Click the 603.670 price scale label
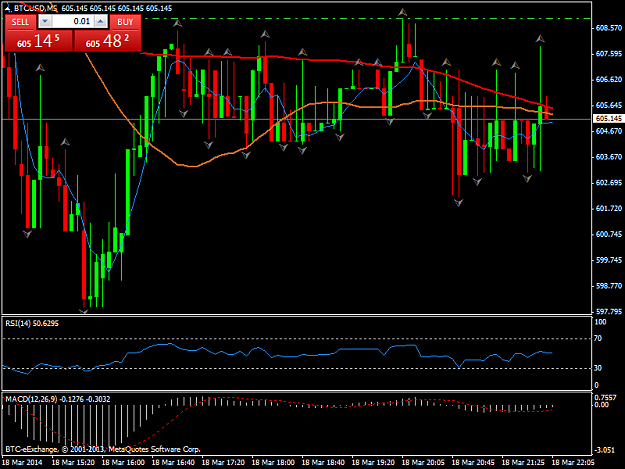The width and height of the screenshot is (625, 469). 609,157
